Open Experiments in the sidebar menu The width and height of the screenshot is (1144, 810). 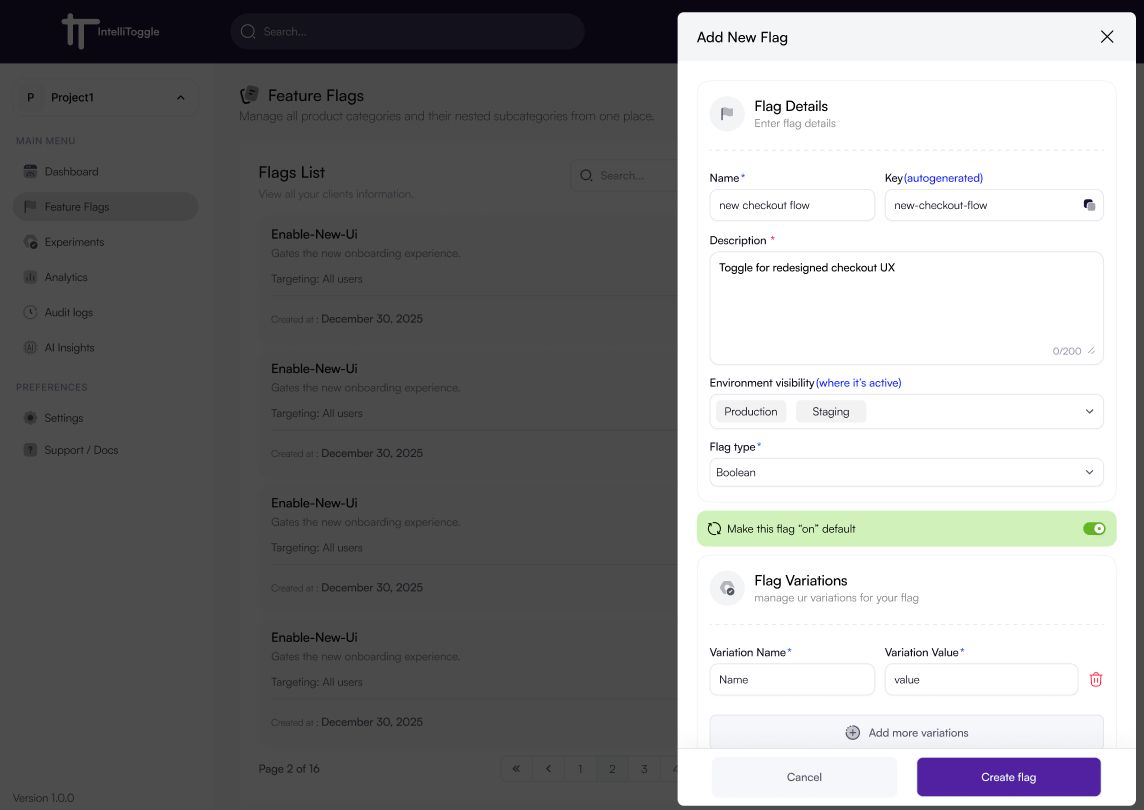(74, 242)
